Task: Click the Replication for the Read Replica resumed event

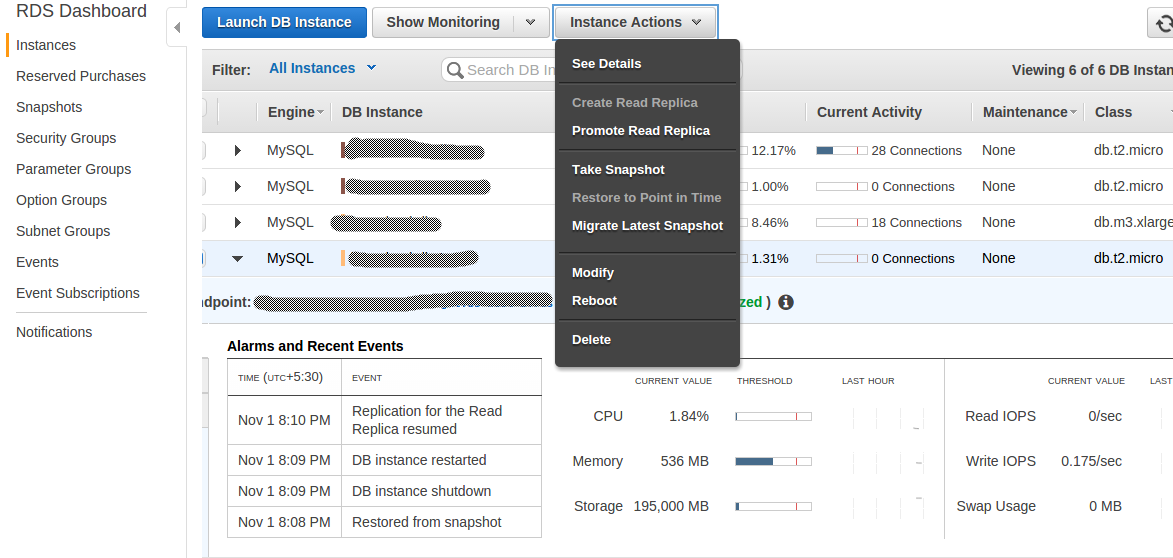Action: [427, 420]
